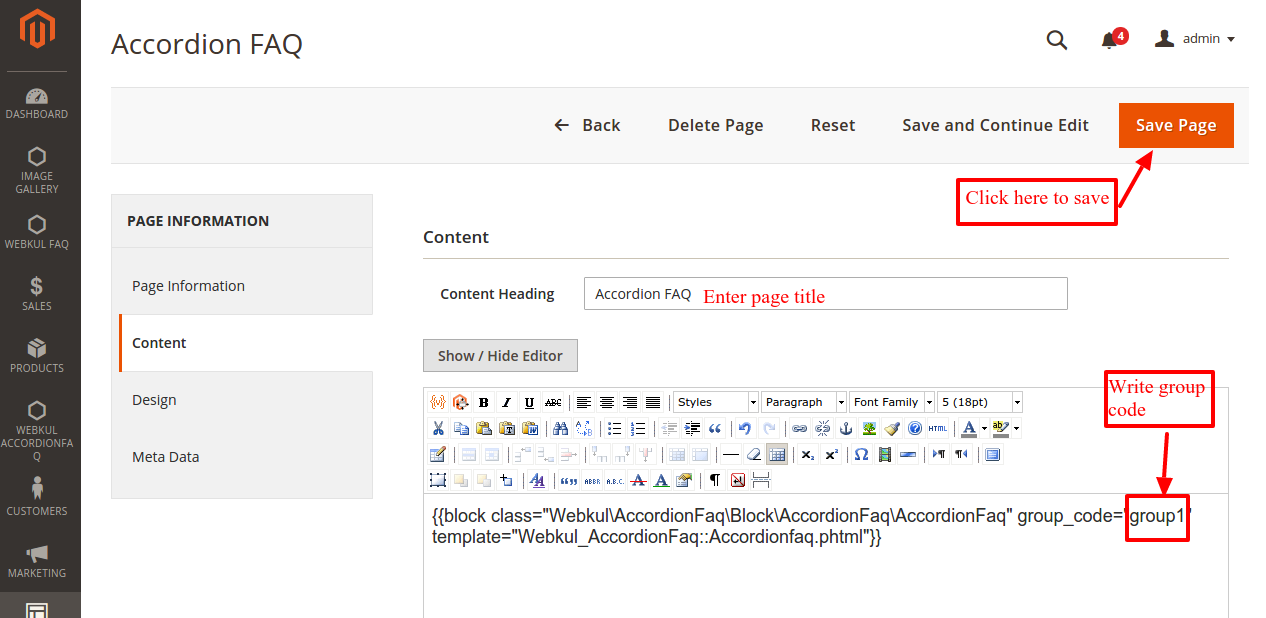Align text right in editor
The image size is (1266, 618).
[629, 402]
